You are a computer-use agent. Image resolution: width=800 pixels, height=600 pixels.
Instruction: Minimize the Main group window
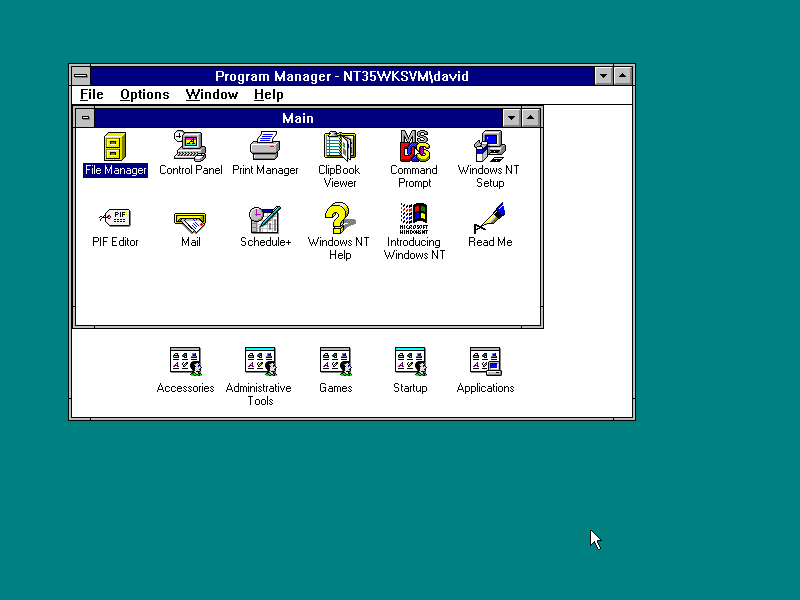pyautogui.click(x=511, y=118)
